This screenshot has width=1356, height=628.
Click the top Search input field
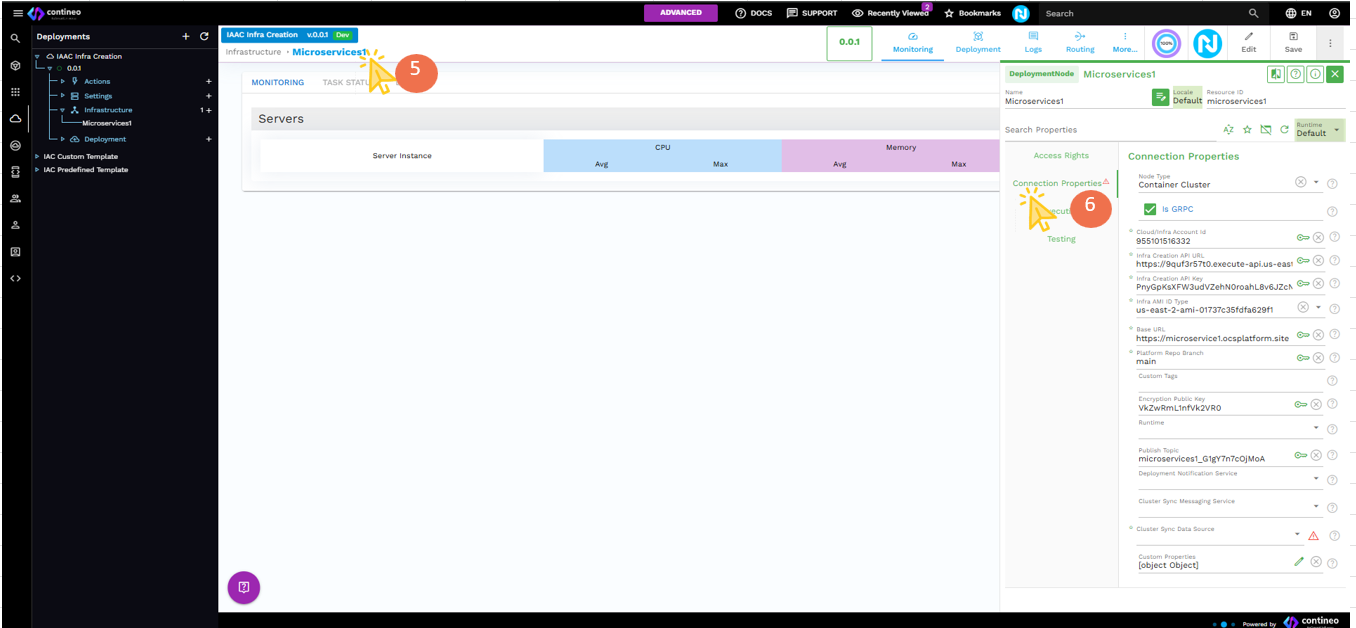(1140, 13)
